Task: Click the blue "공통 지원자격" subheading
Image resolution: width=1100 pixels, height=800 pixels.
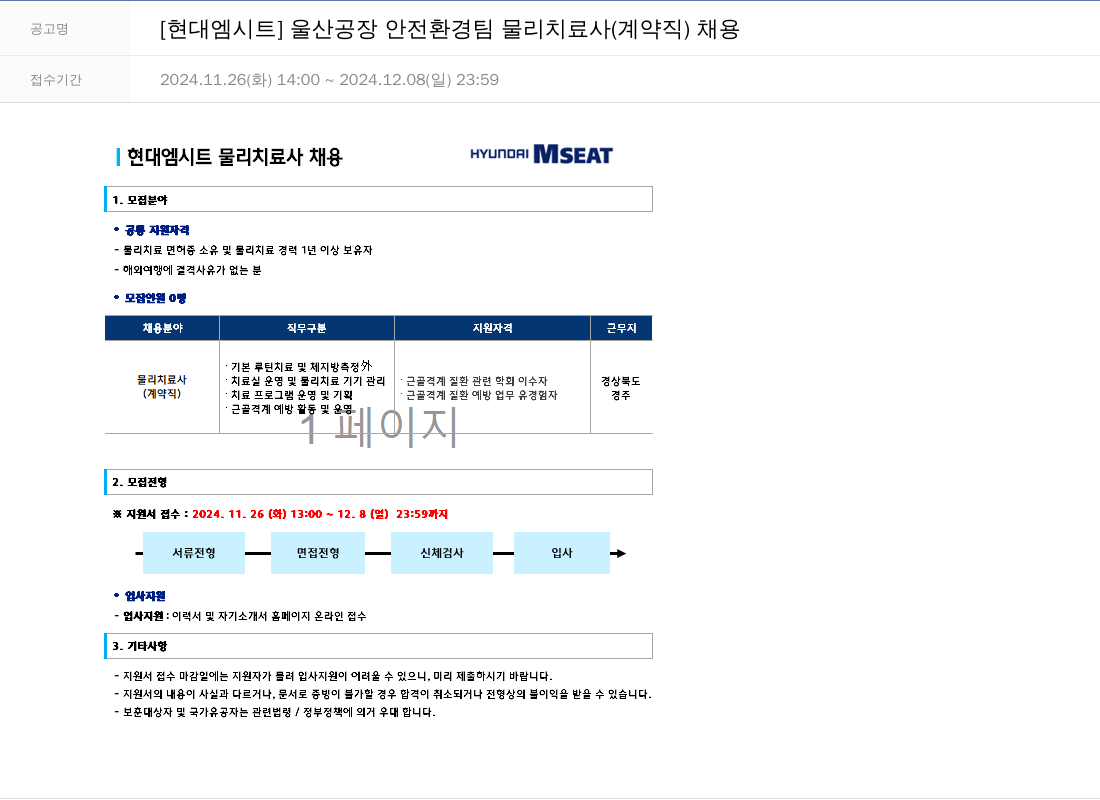Action: pos(156,230)
